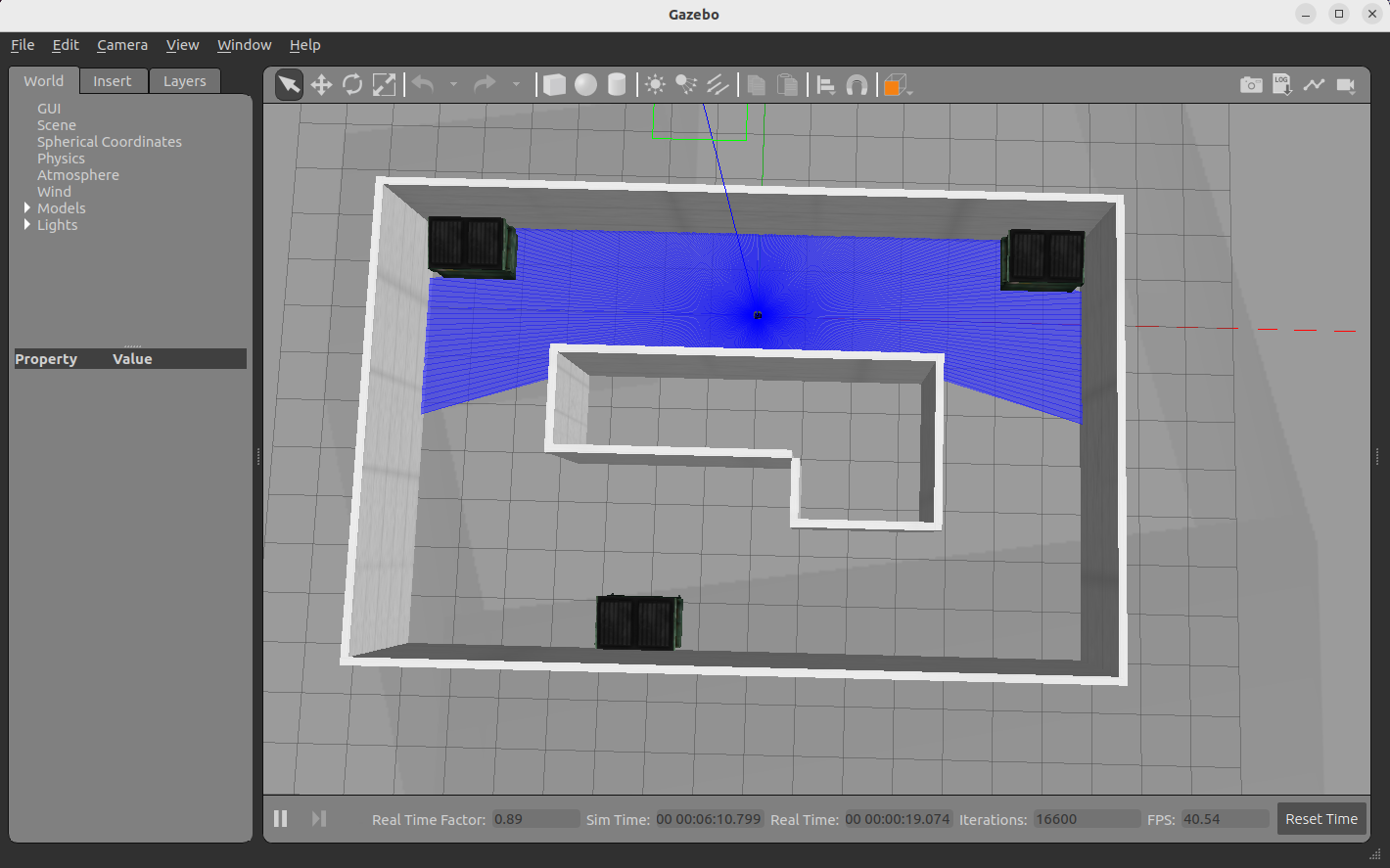Click the orange view angle cube
The height and width of the screenshot is (868, 1390).
pyautogui.click(x=895, y=85)
